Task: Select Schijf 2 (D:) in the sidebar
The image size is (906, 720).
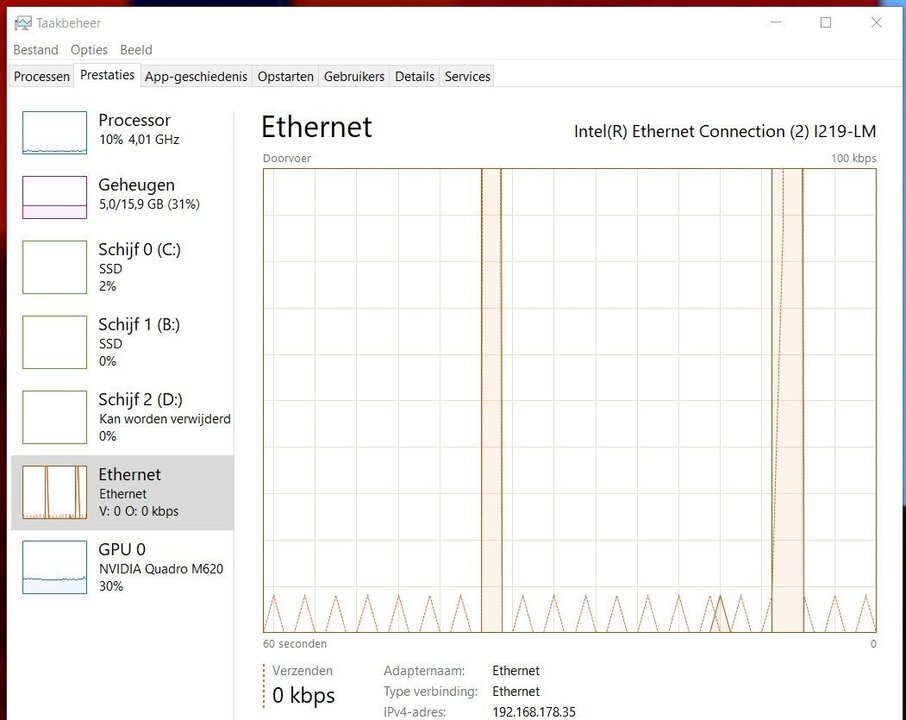Action: click(x=140, y=400)
